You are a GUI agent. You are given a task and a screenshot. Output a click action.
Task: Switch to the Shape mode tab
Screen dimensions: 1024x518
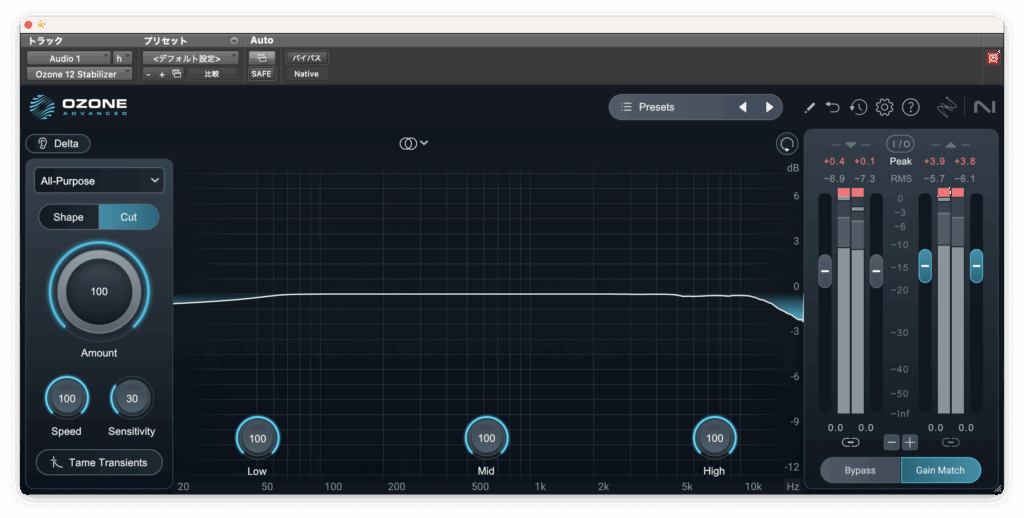pyautogui.click(x=68, y=217)
